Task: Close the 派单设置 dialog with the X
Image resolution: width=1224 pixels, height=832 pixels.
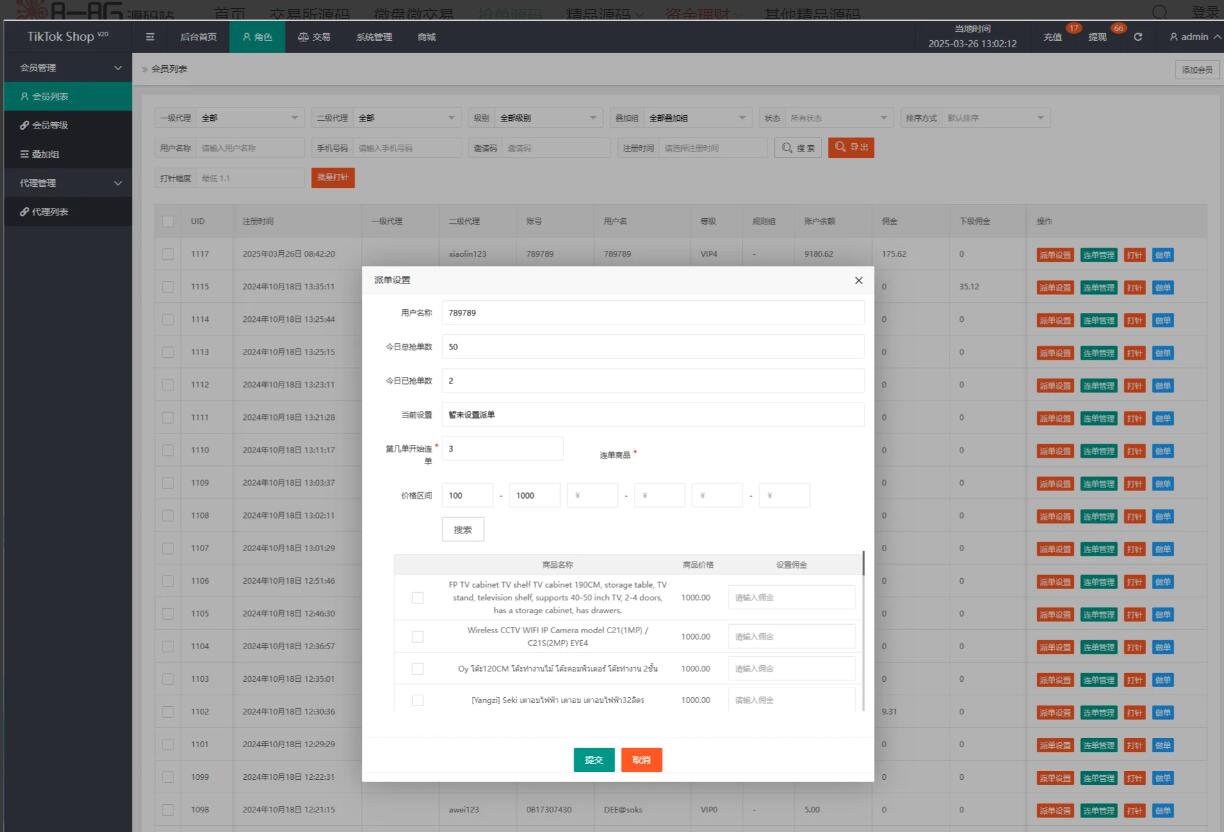Action: coord(858,281)
